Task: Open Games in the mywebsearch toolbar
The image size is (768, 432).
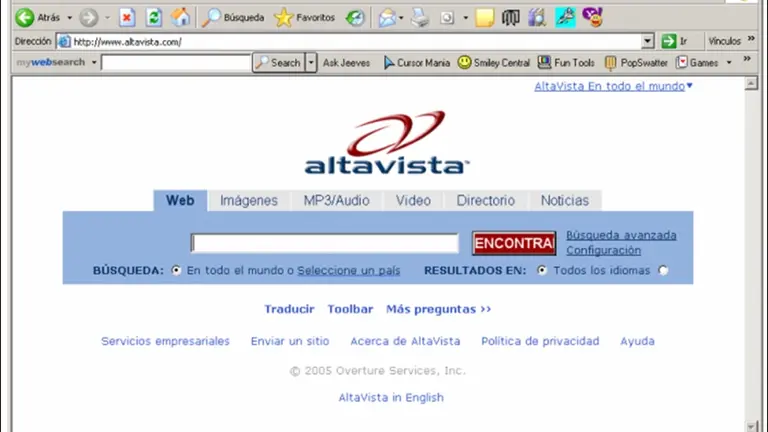Action: [697, 63]
